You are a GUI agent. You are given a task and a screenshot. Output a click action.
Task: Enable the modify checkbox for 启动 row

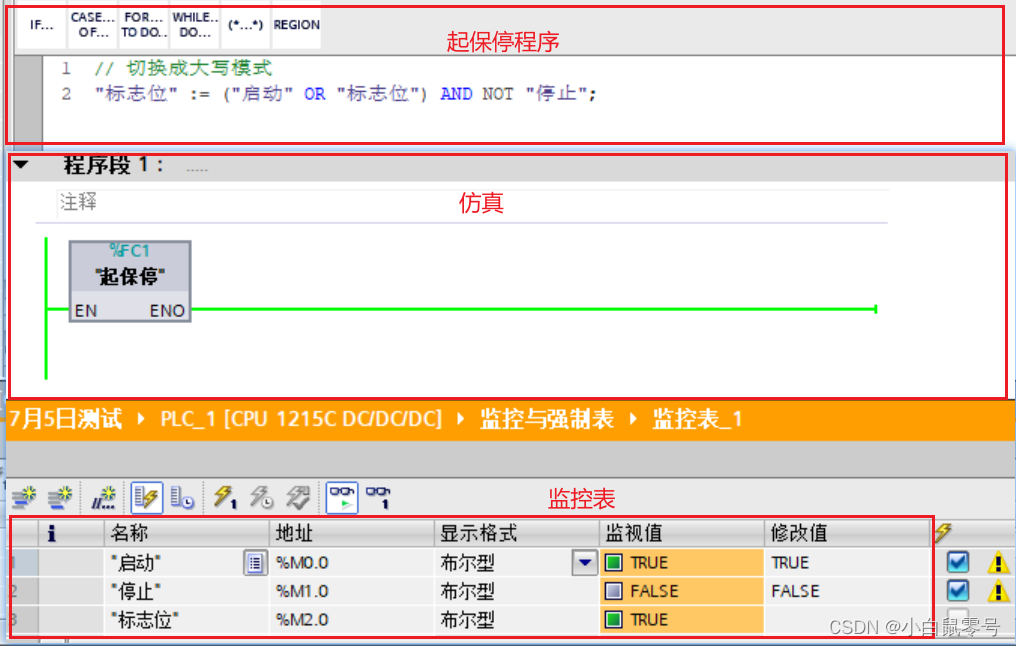[957, 562]
